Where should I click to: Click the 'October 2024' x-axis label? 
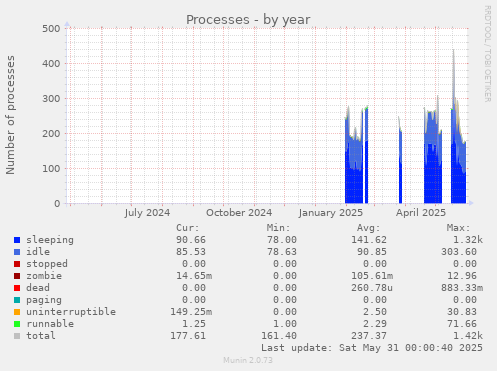click(239, 213)
